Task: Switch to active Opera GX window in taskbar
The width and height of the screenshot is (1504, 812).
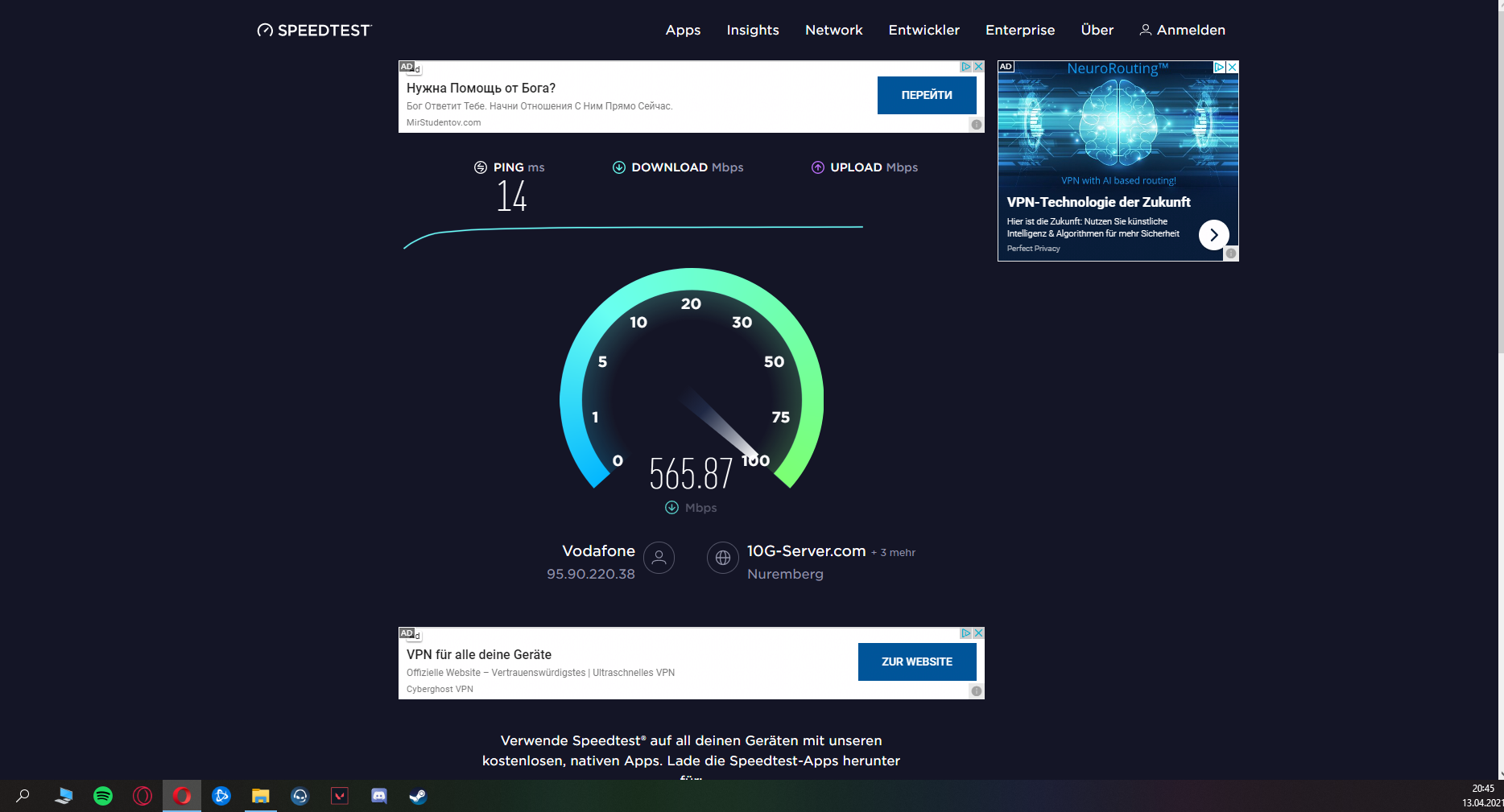Action: pos(182,796)
